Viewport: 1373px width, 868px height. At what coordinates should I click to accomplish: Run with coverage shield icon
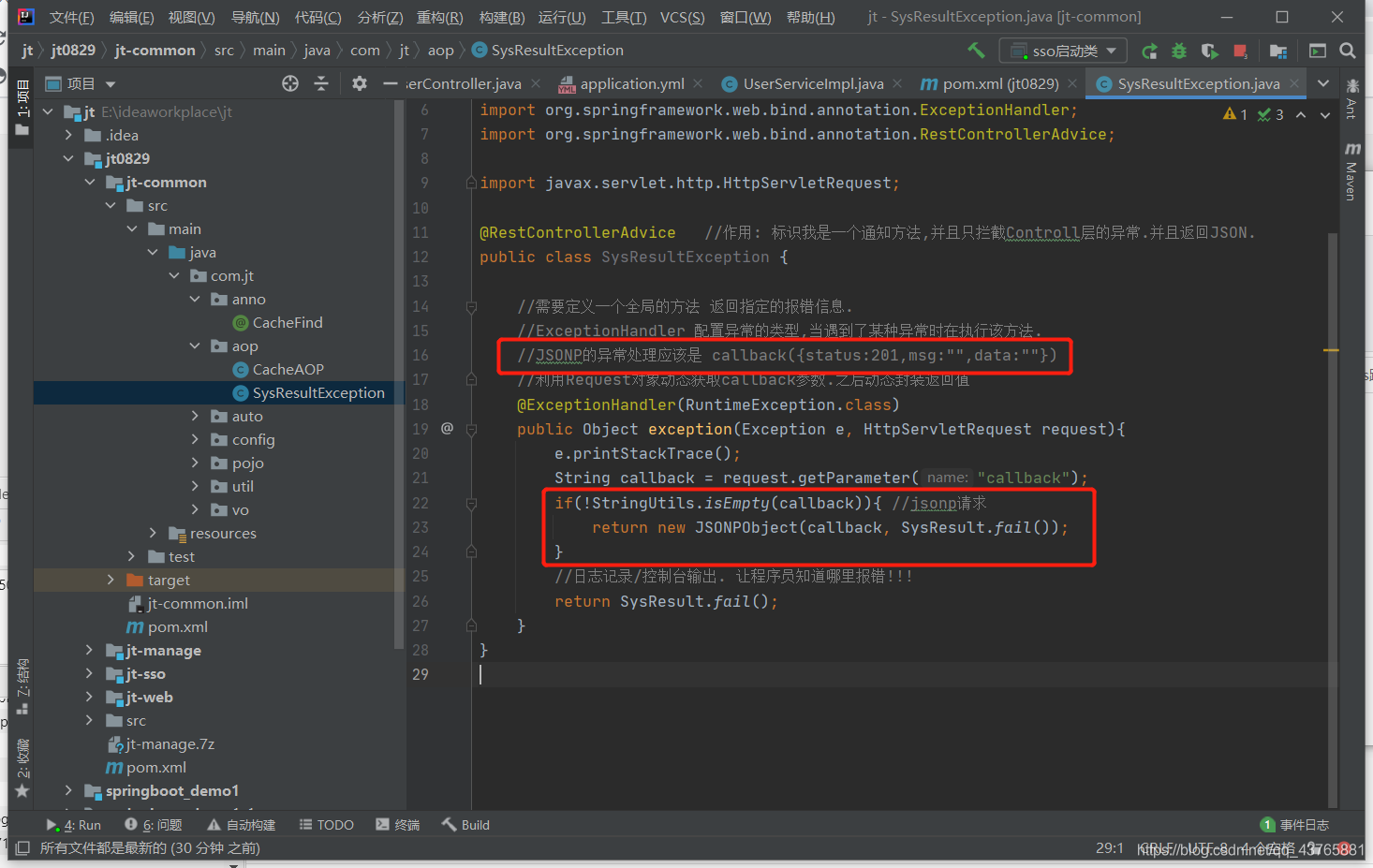tap(1209, 51)
